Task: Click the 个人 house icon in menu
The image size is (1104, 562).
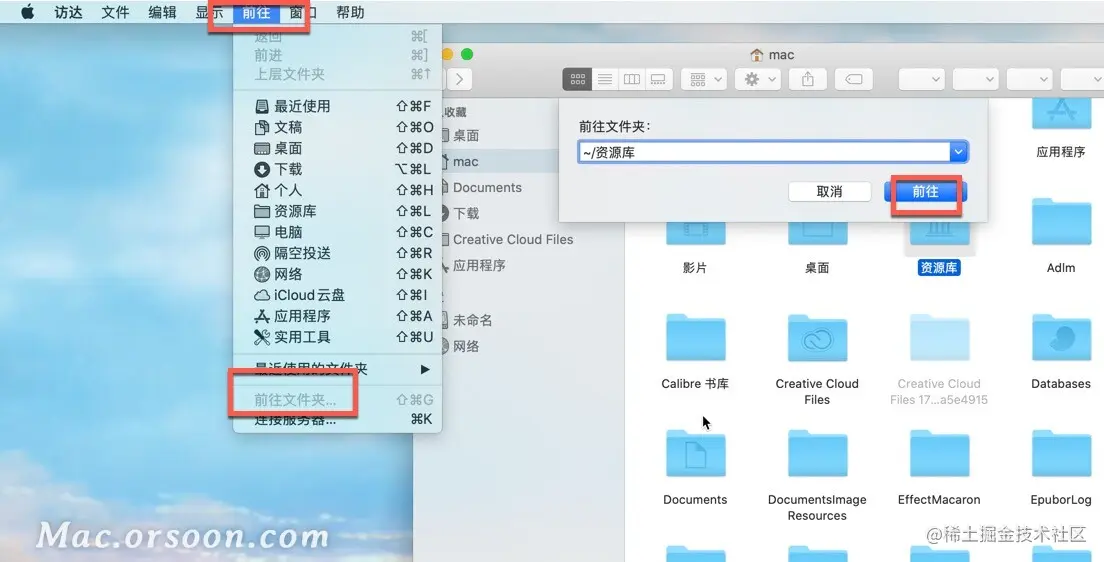Action: pos(262,190)
